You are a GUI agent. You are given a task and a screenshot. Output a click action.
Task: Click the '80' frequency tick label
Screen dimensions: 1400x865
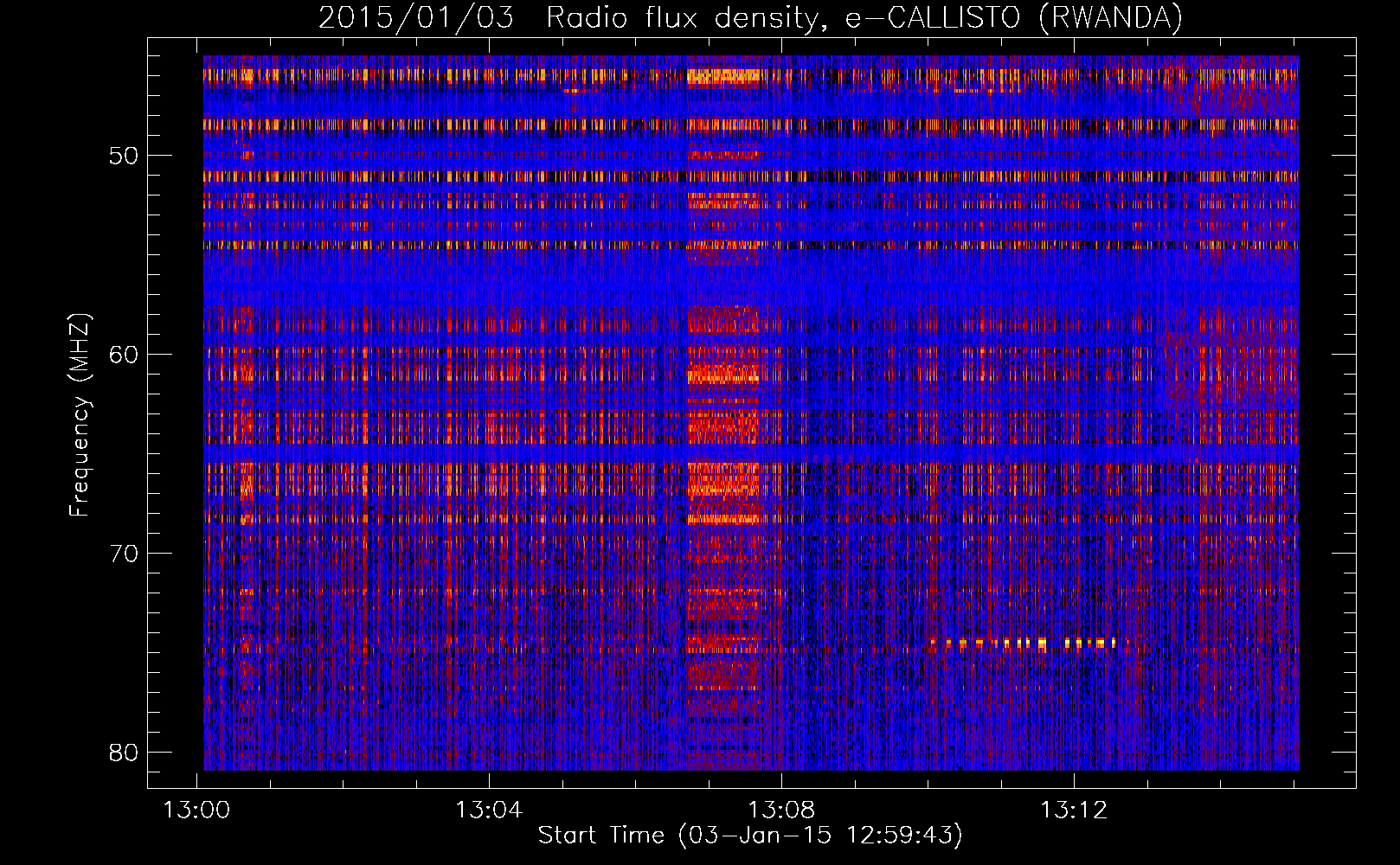click(x=124, y=753)
